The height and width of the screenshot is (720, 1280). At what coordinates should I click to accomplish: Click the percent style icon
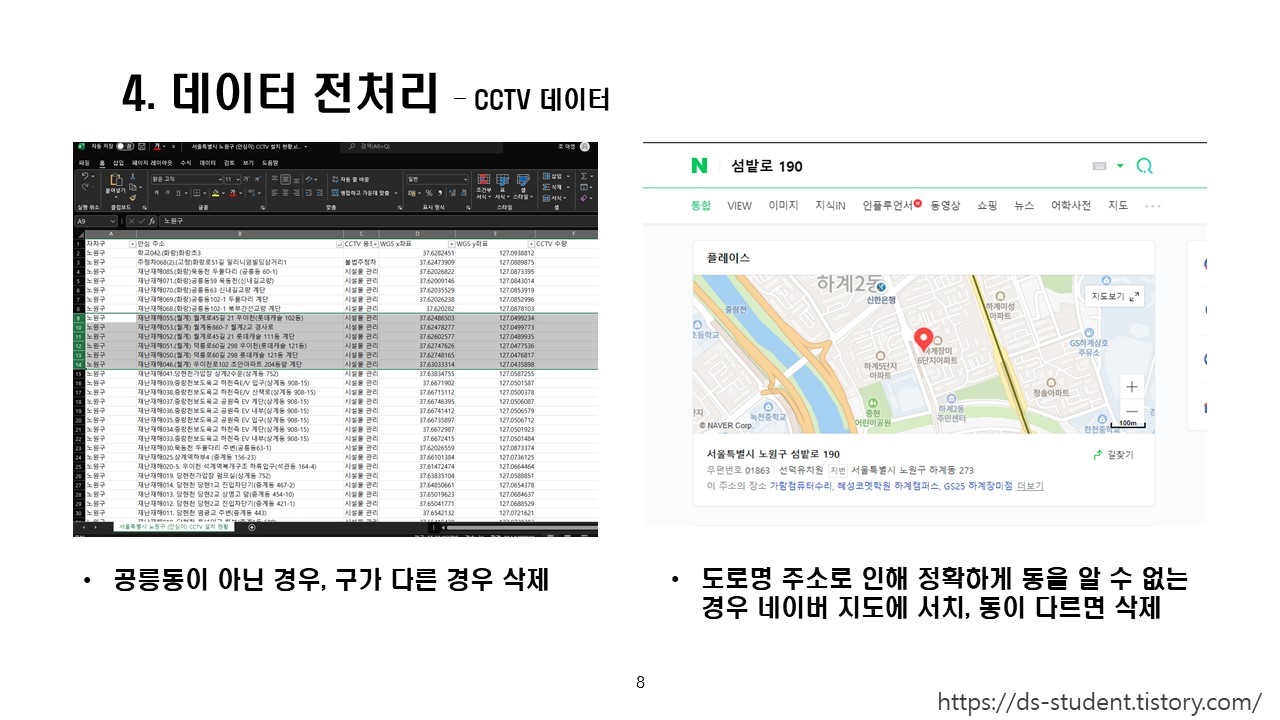coord(429,193)
